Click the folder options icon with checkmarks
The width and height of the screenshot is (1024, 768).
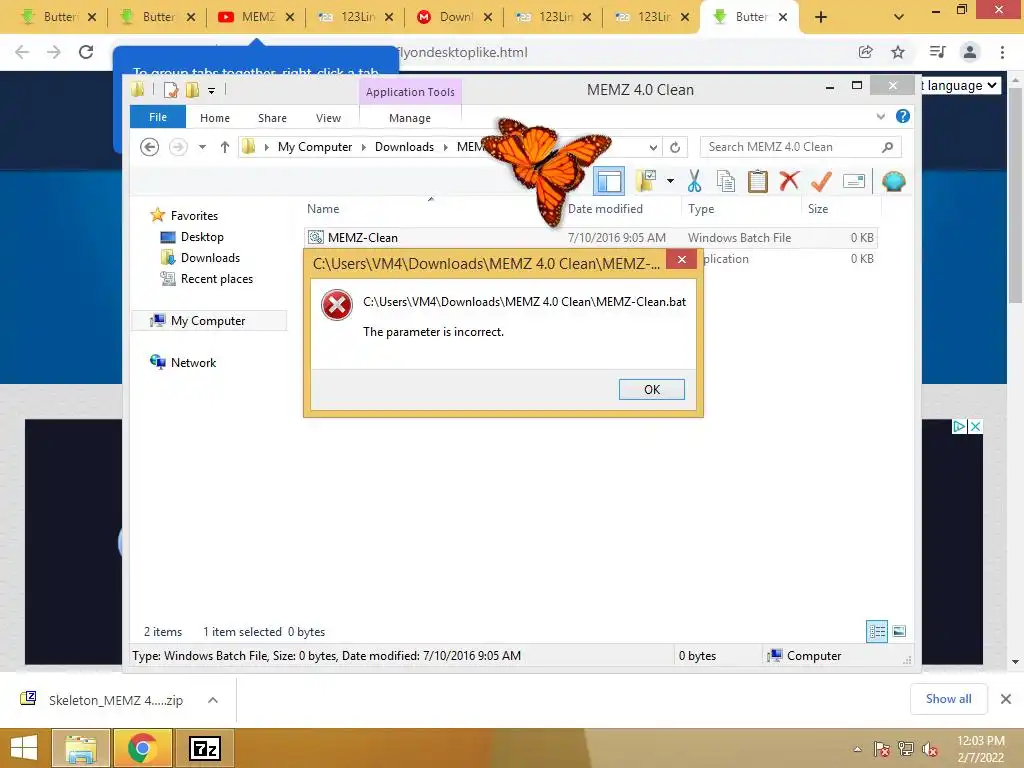(x=646, y=181)
